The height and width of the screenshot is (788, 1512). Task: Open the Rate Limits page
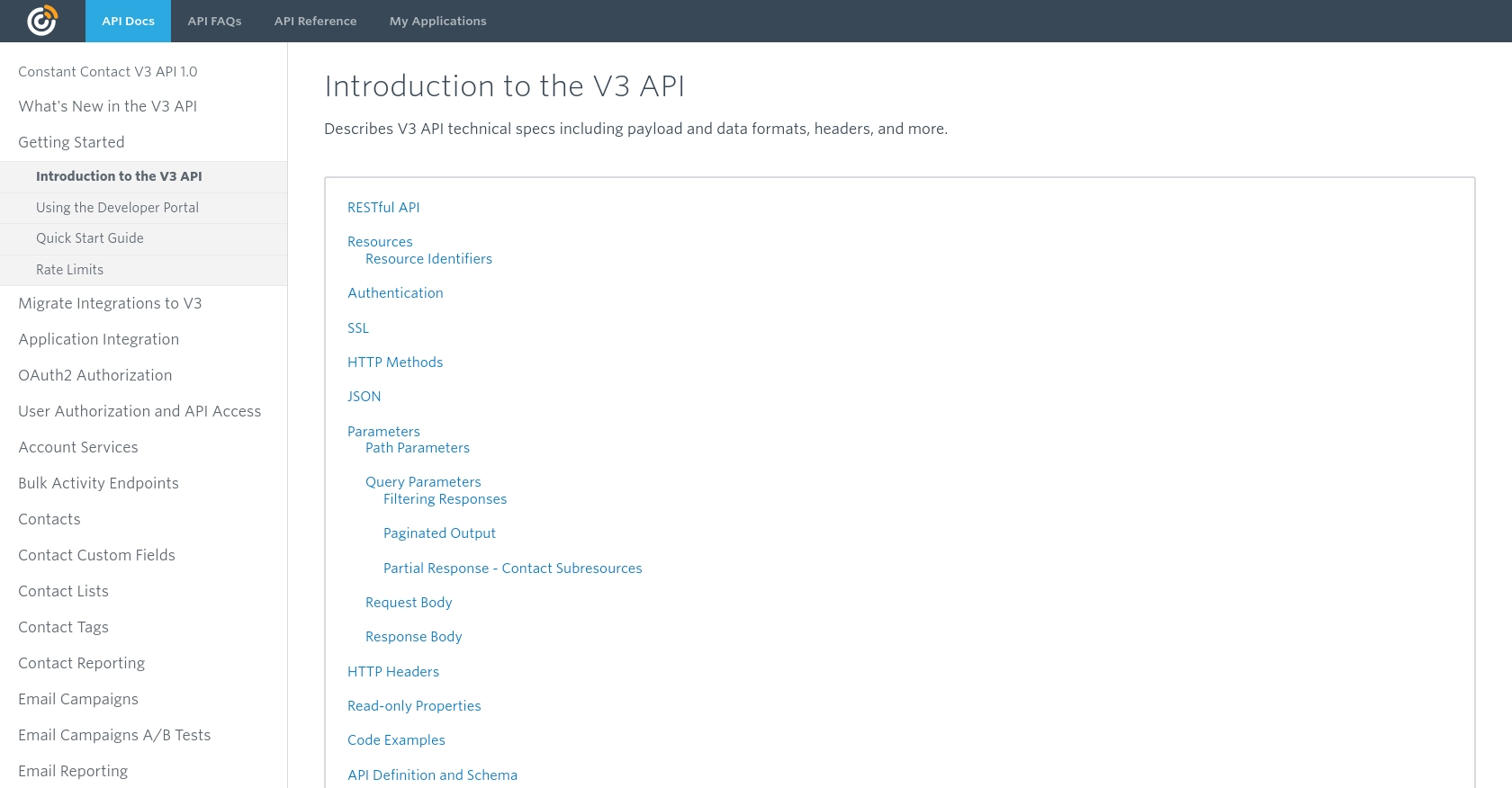69,270
